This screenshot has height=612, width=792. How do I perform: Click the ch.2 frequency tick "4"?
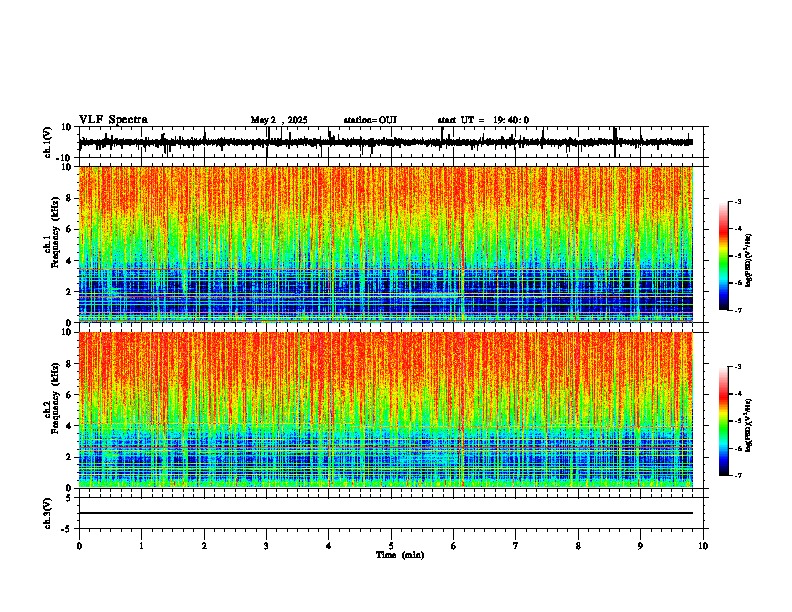tap(69, 426)
